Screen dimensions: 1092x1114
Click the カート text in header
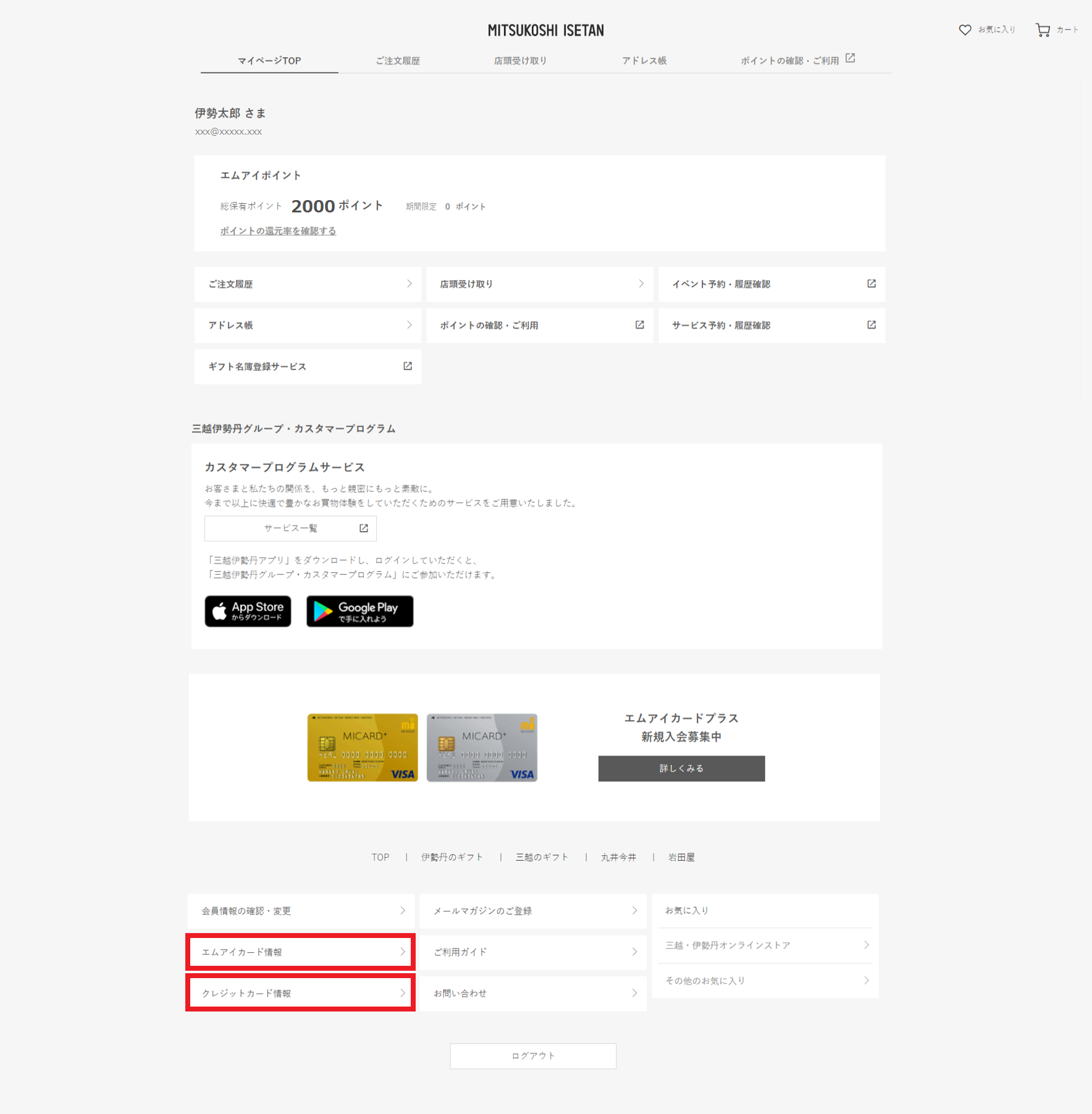[x=1067, y=30]
